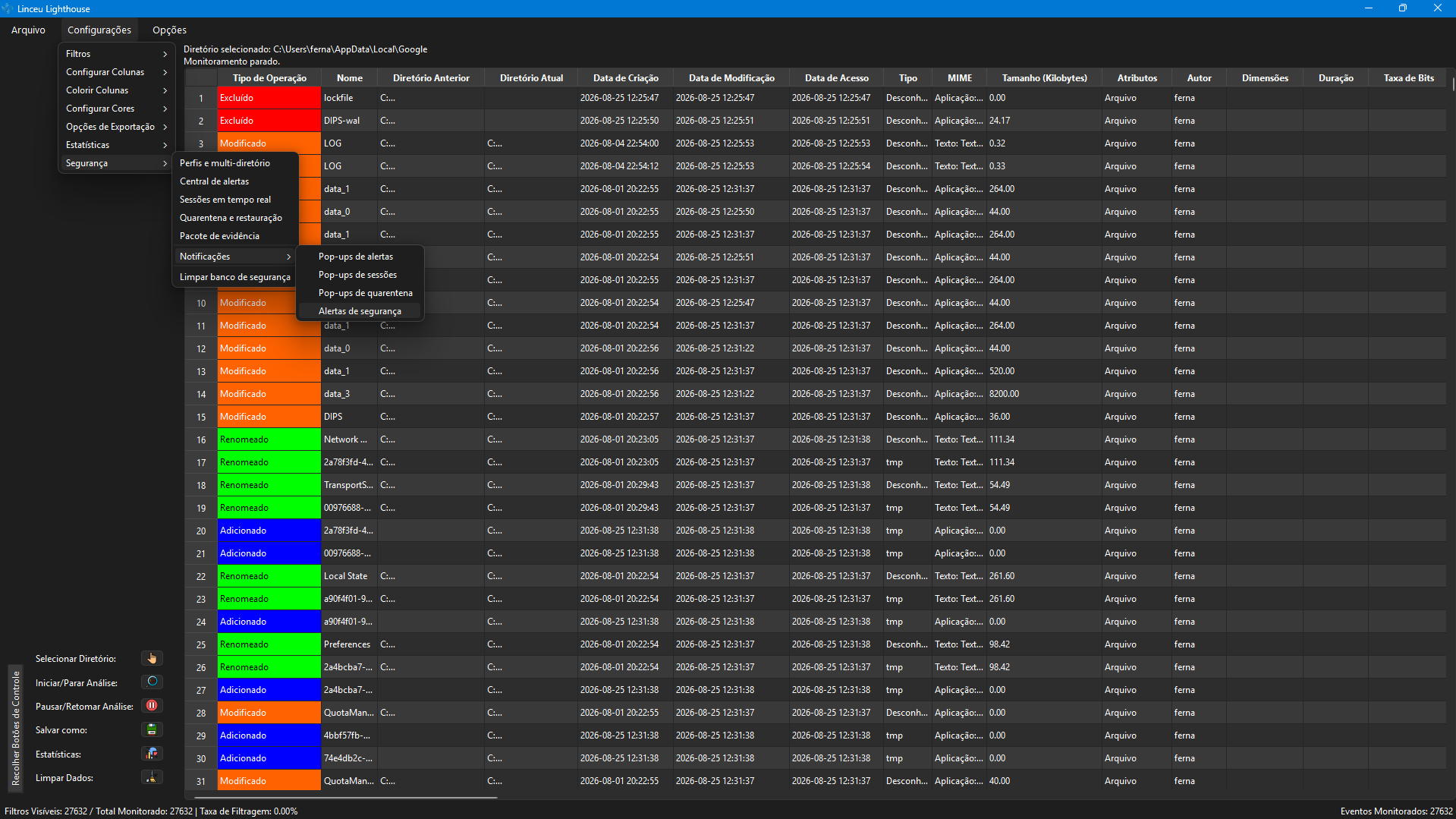
Task: Expand the Colorir Colunas submenu
Action: 117,90
